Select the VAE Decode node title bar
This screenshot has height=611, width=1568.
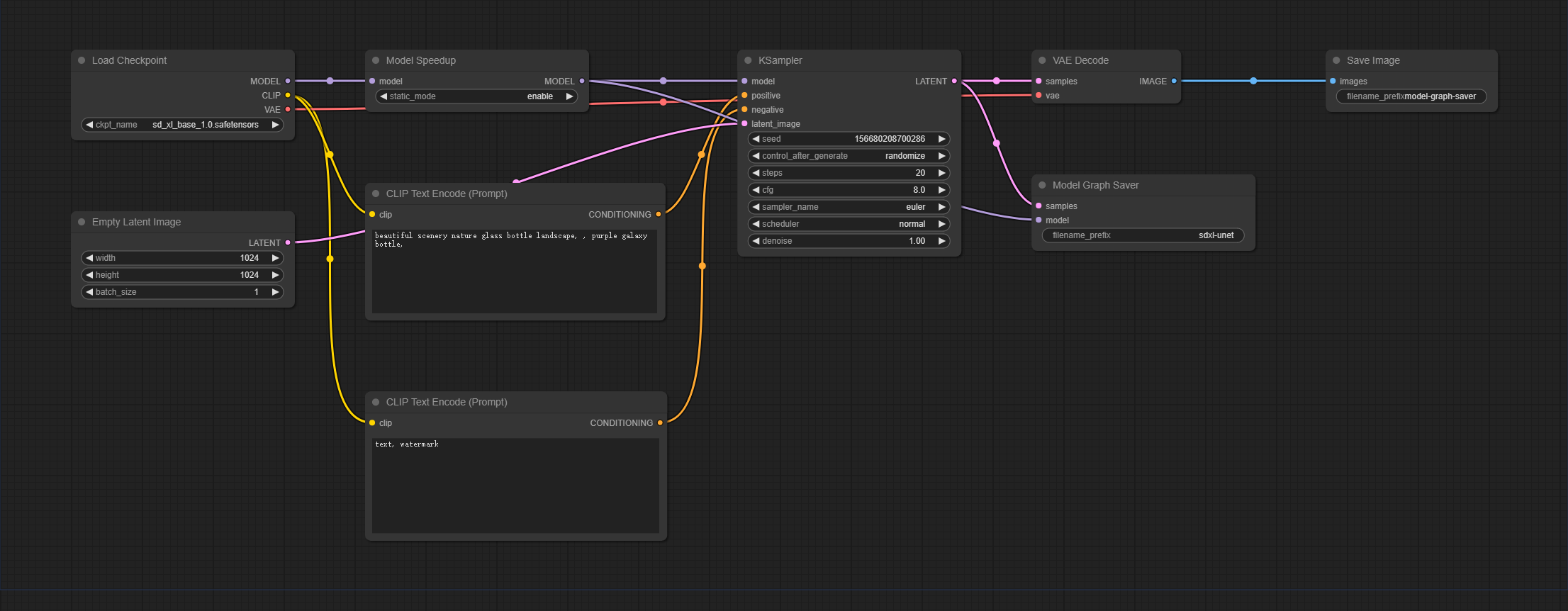[1080, 60]
